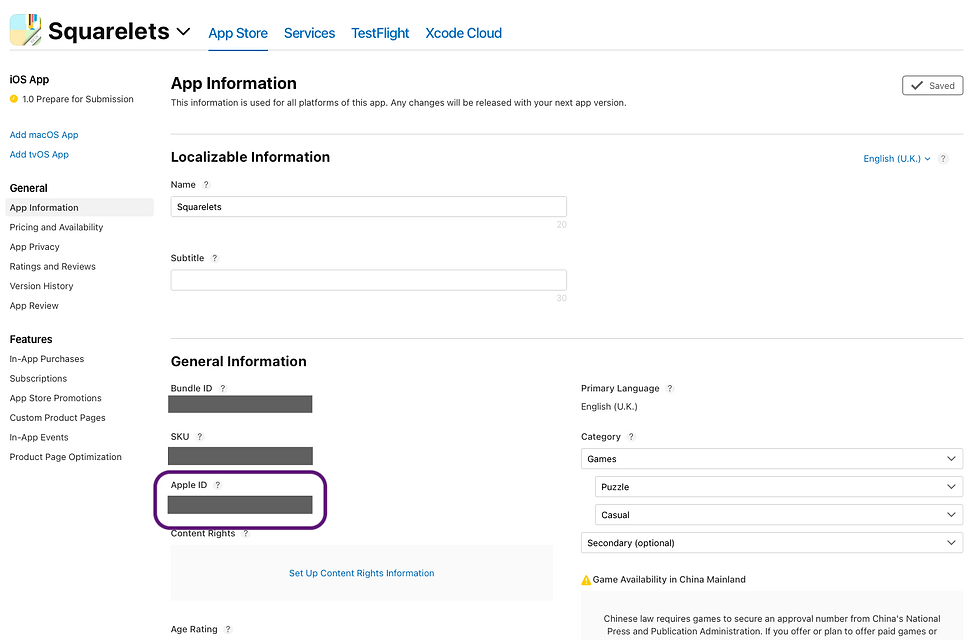Viewport: 980px width, 640px height.
Task: Click the App Information page heading
Action: coord(234,83)
